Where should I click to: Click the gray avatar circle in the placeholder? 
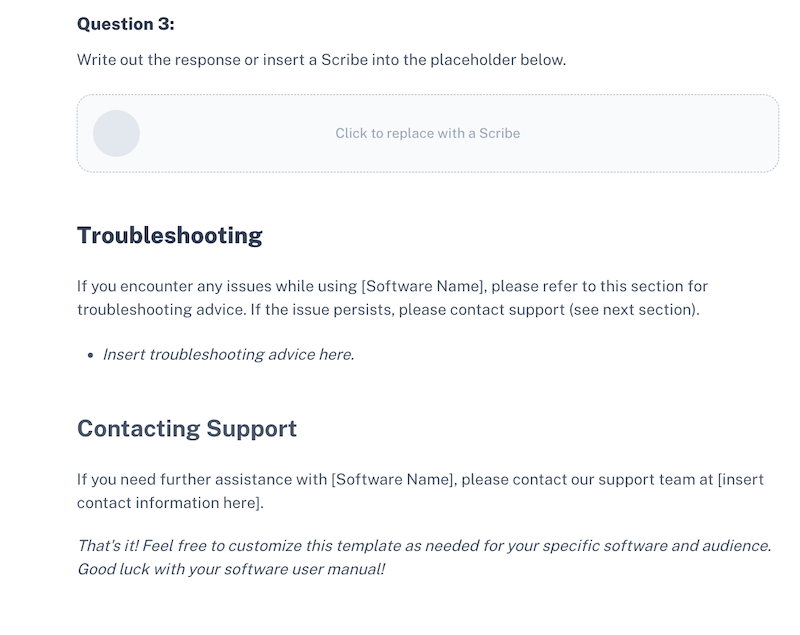coord(117,132)
